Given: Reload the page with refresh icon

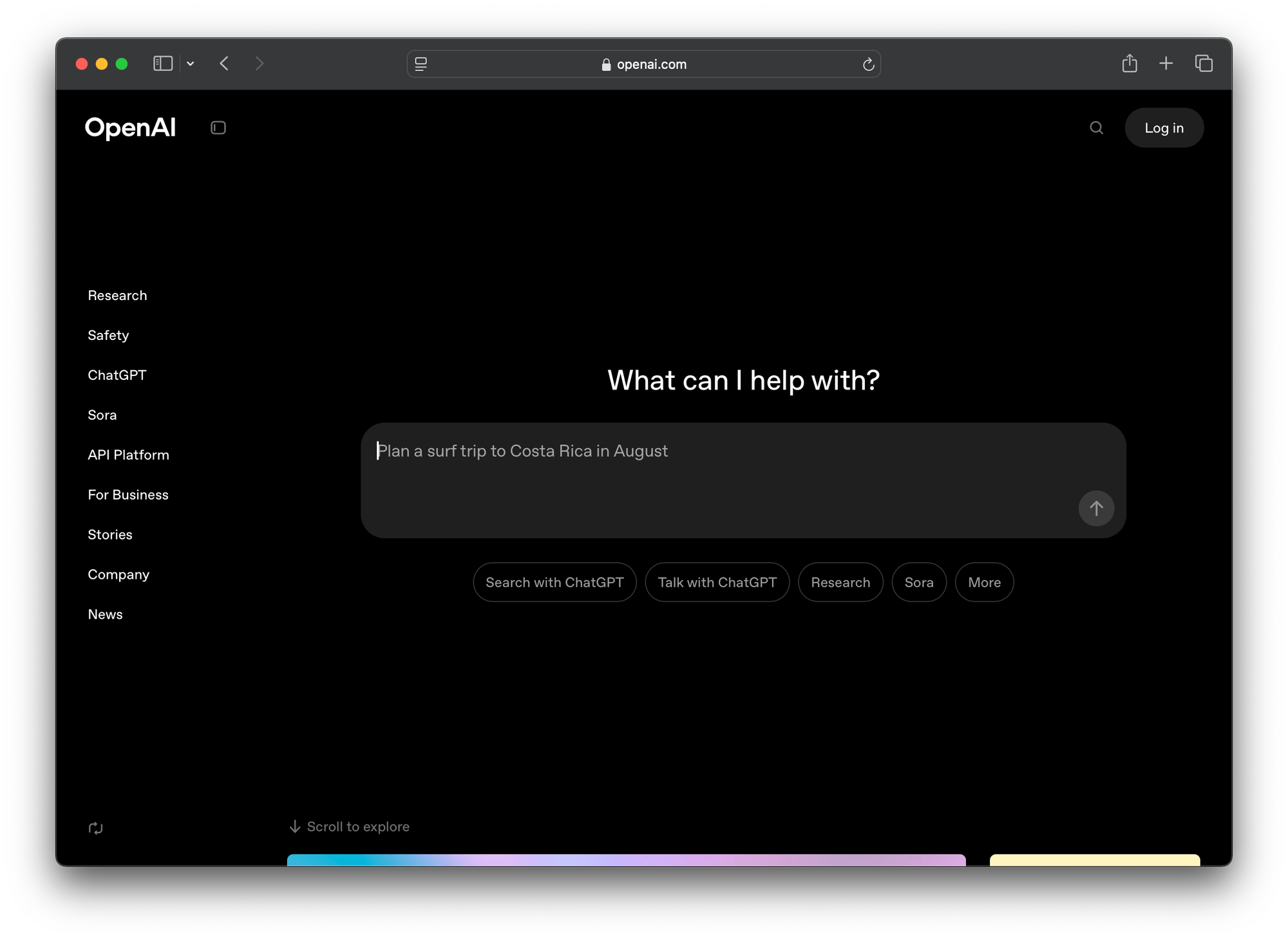Looking at the screenshot, I should [868, 64].
